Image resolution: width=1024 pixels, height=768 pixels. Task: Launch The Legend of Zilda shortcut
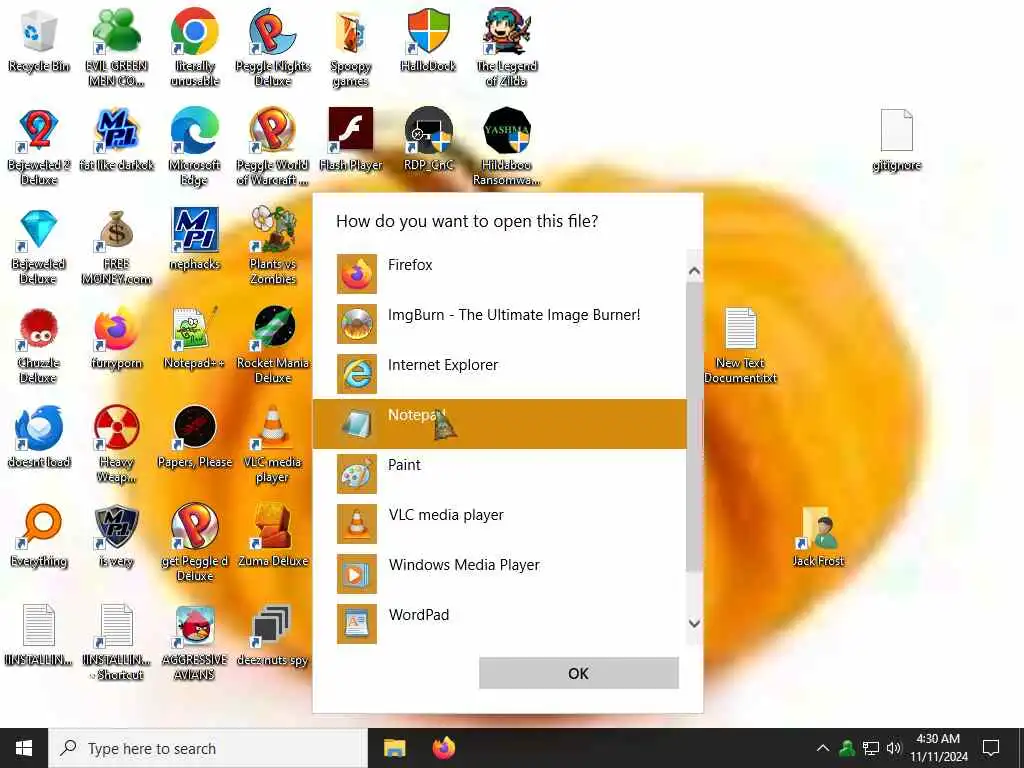(507, 47)
